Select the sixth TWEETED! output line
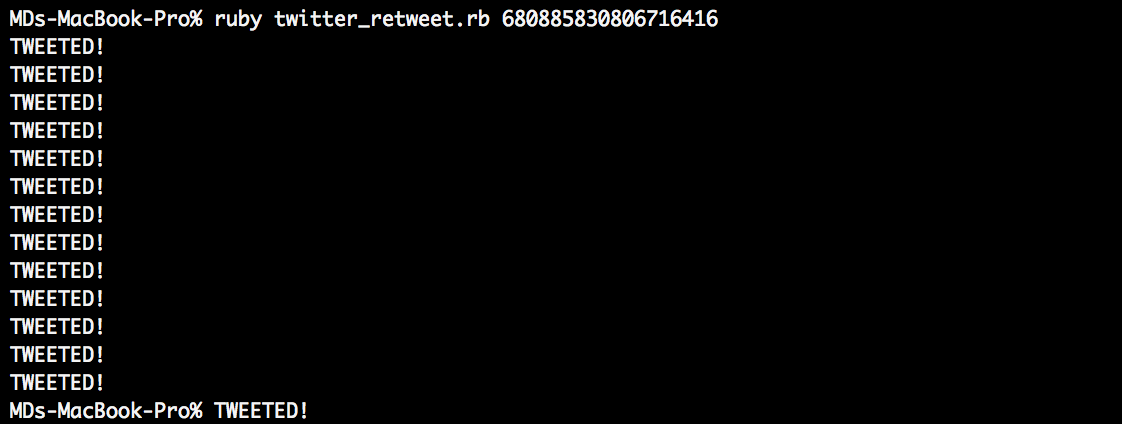Viewport: 1122px width, 424px height. (x=57, y=187)
